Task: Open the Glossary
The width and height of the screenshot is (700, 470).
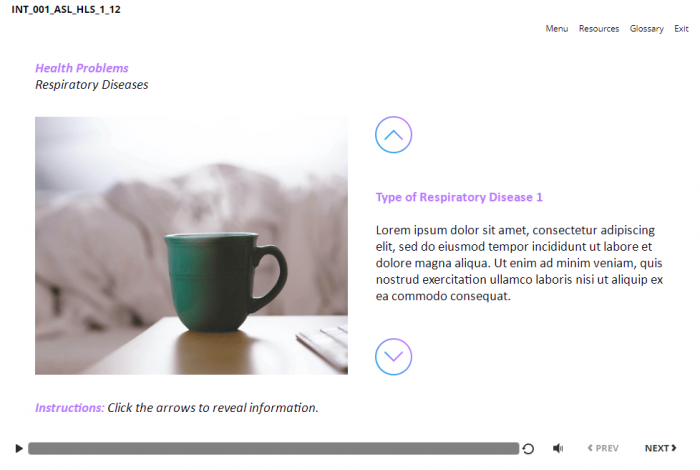Action: (x=646, y=29)
